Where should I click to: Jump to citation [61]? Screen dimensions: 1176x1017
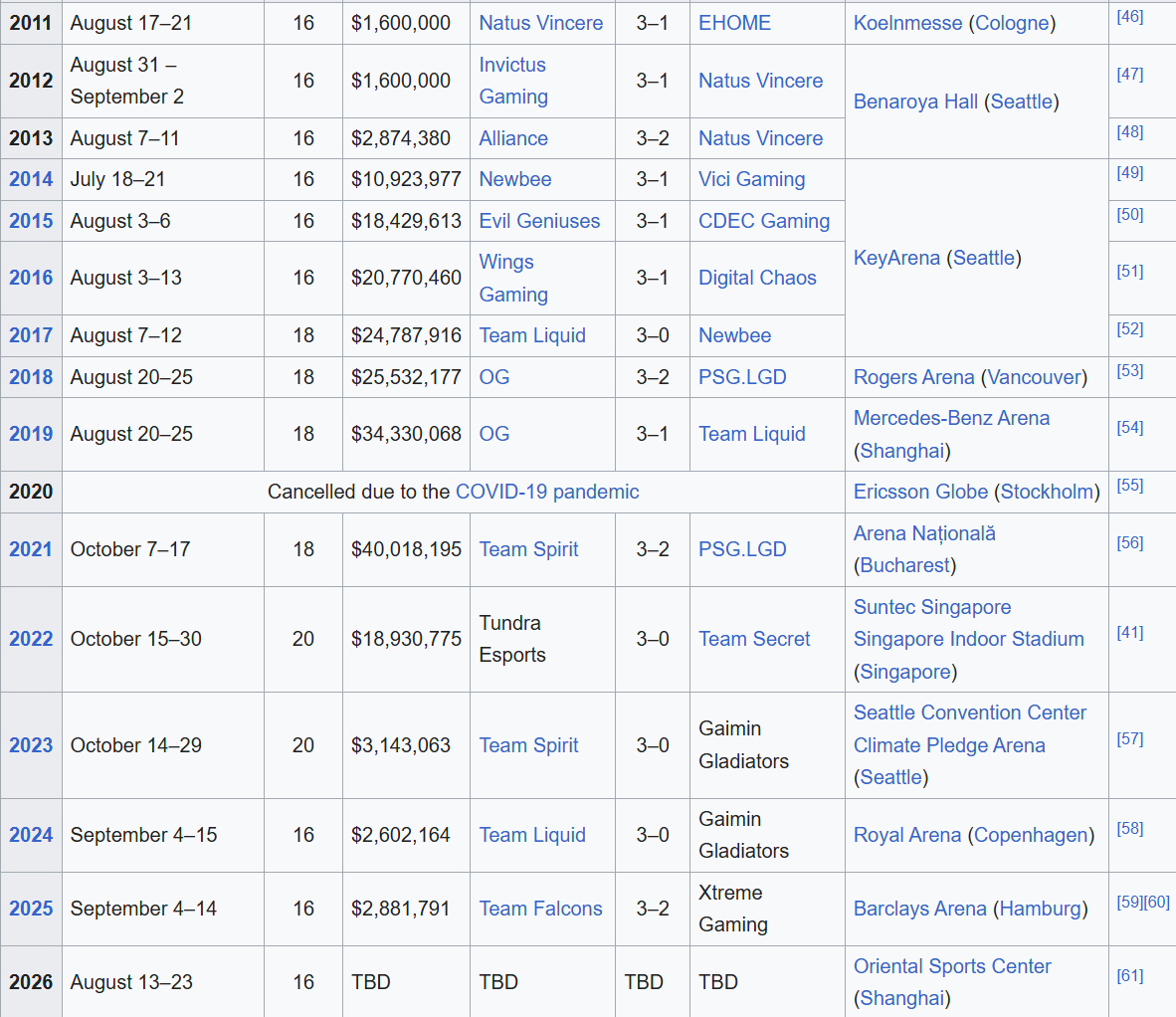pos(1129,976)
